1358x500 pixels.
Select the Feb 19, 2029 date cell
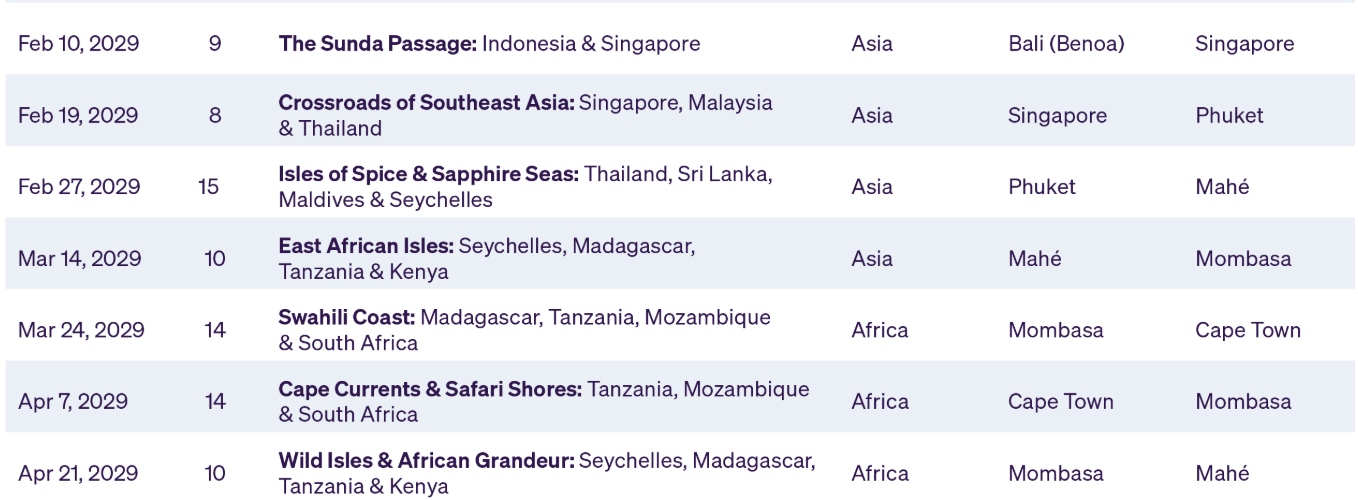coord(78,116)
